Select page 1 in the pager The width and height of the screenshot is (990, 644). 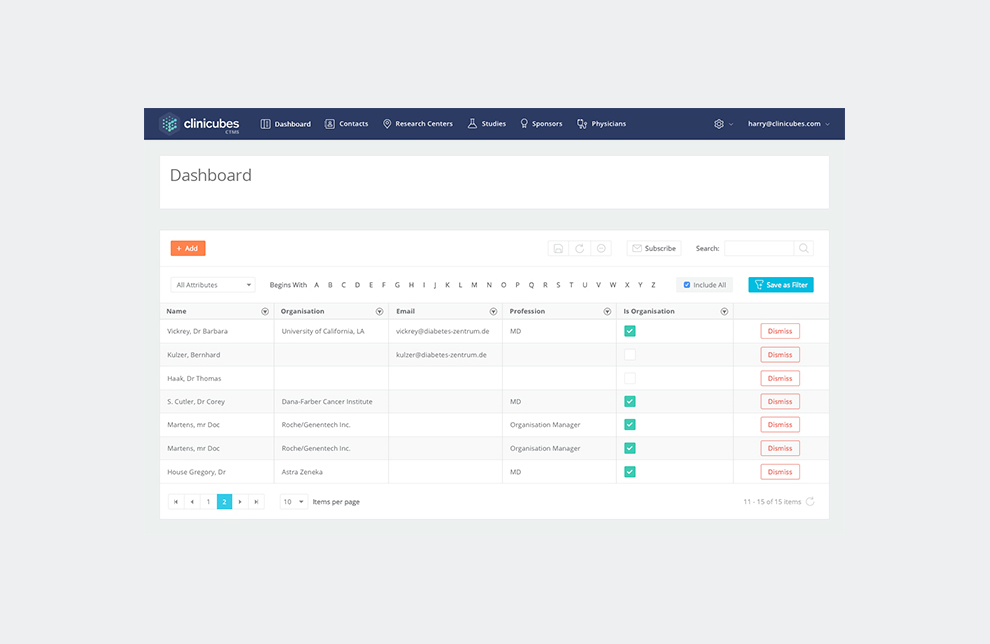coord(208,501)
